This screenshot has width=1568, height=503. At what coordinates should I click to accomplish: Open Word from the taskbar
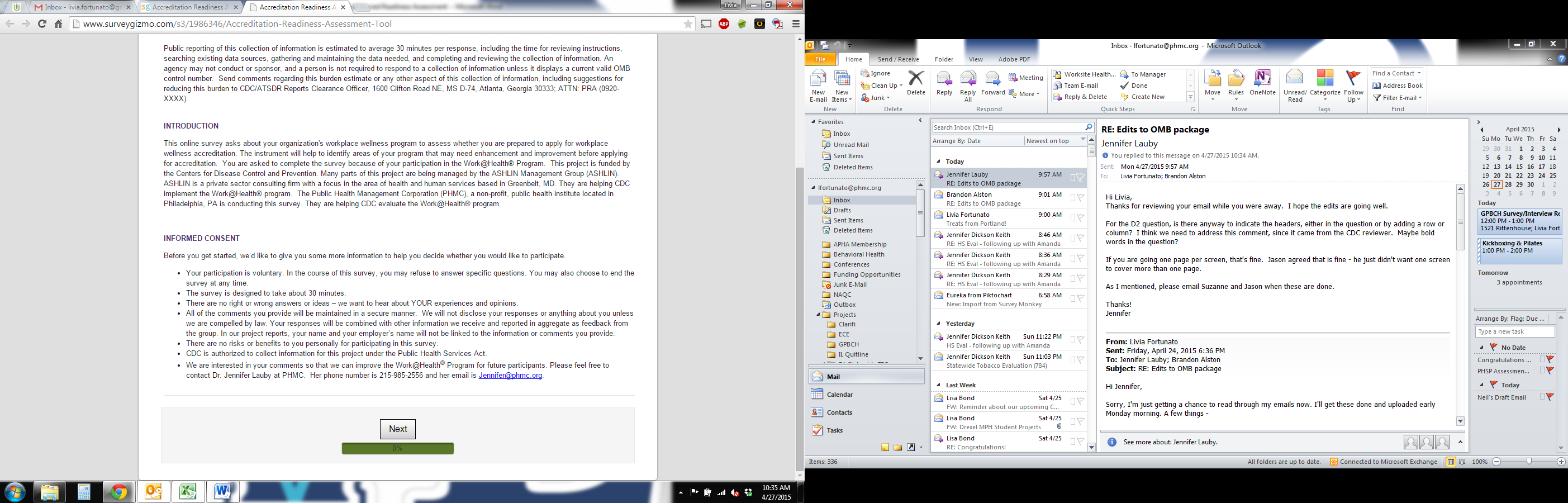222,492
